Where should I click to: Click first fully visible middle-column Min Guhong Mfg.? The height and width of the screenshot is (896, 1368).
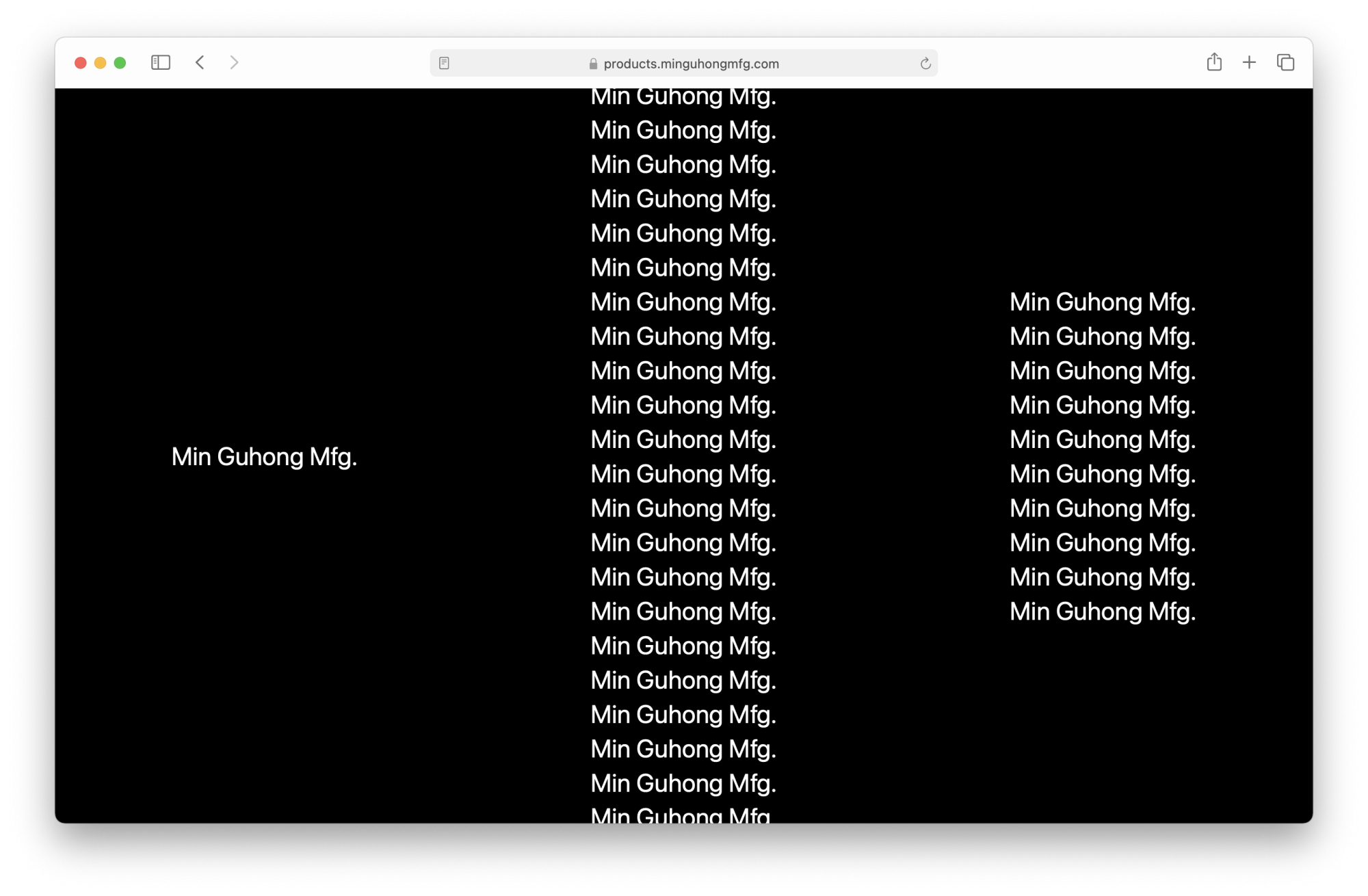[683, 131]
